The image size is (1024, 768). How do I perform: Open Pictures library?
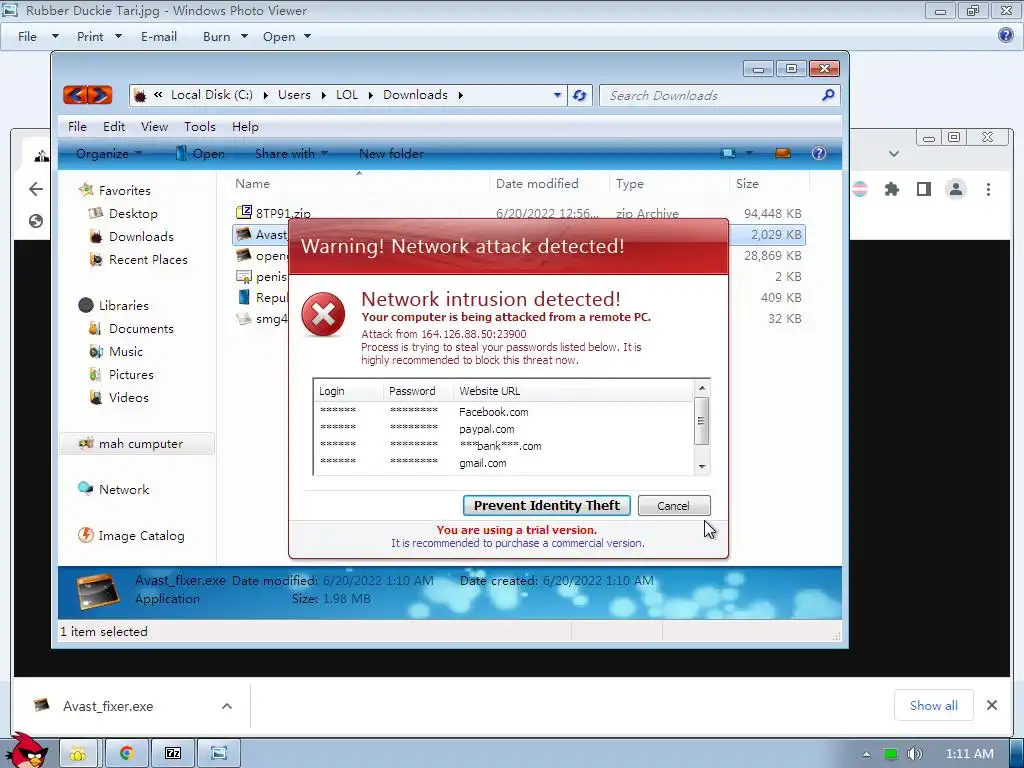click(x=121, y=375)
